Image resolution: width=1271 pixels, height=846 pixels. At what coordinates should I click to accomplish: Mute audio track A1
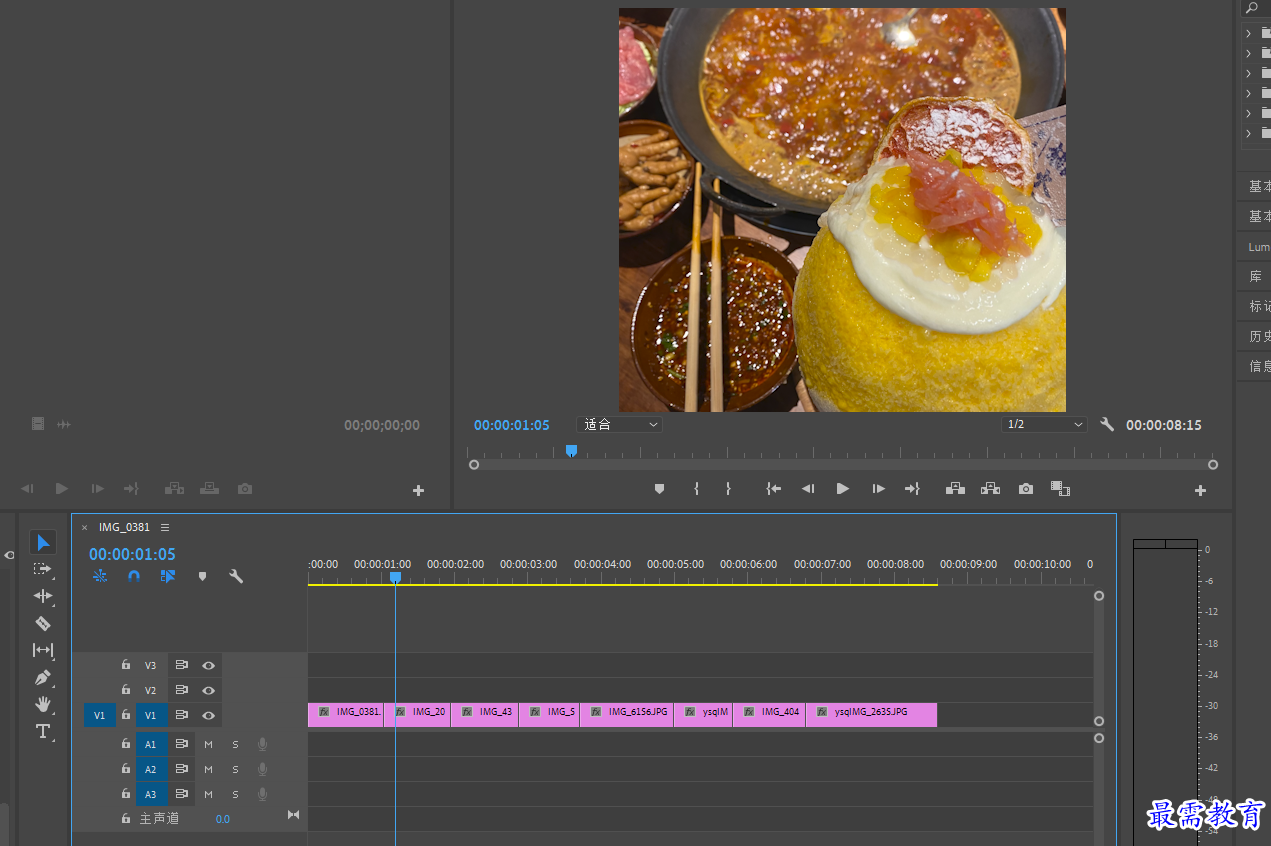pyautogui.click(x=208, y=744)
